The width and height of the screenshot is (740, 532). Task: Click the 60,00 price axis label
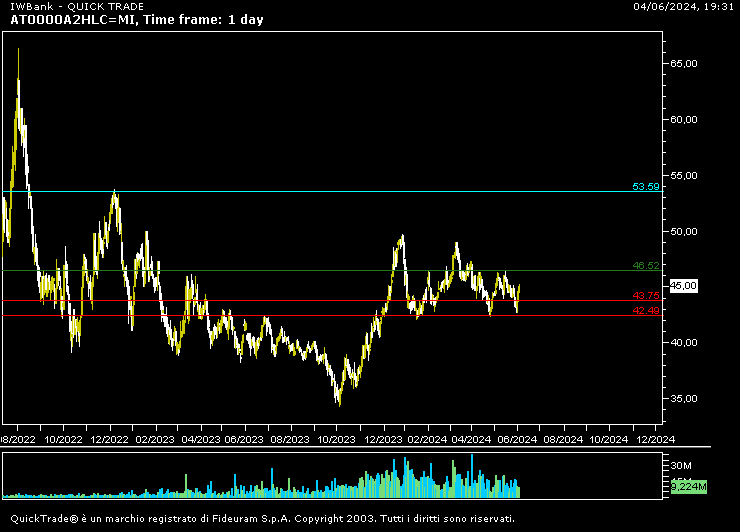coord(683,119)
